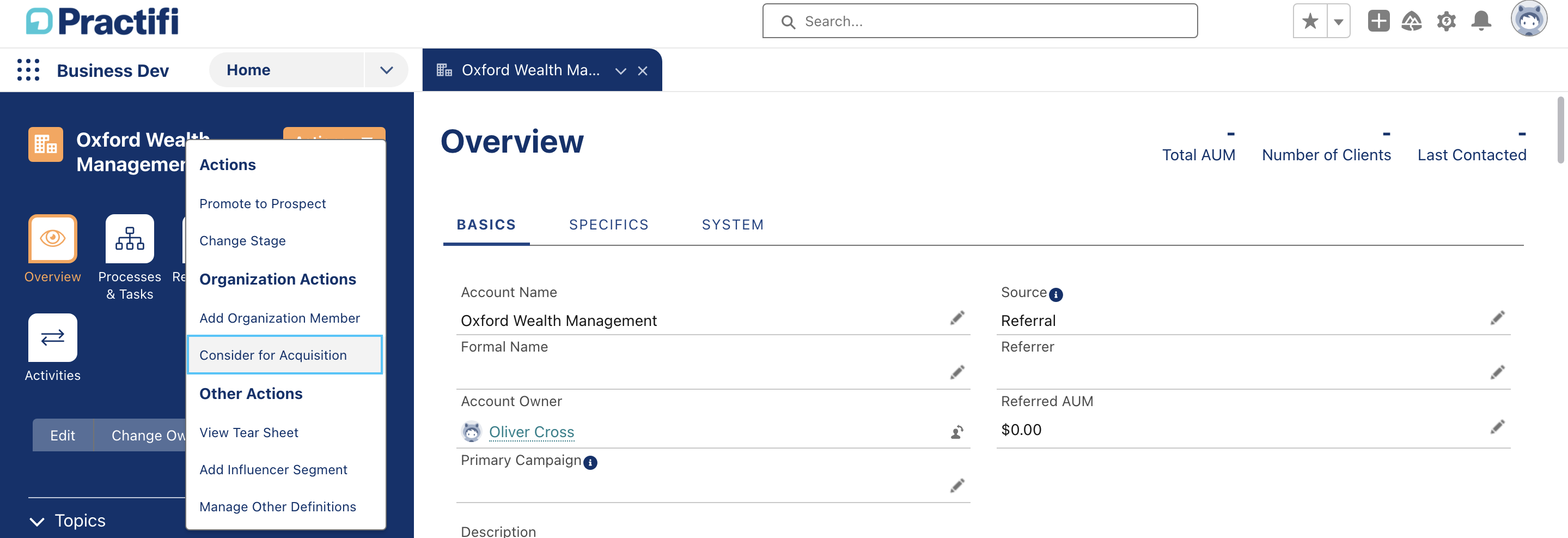Choose View Tear Sheet
Screen dimensions: 1568x538
pyautogui.click(x=249, y=433)
